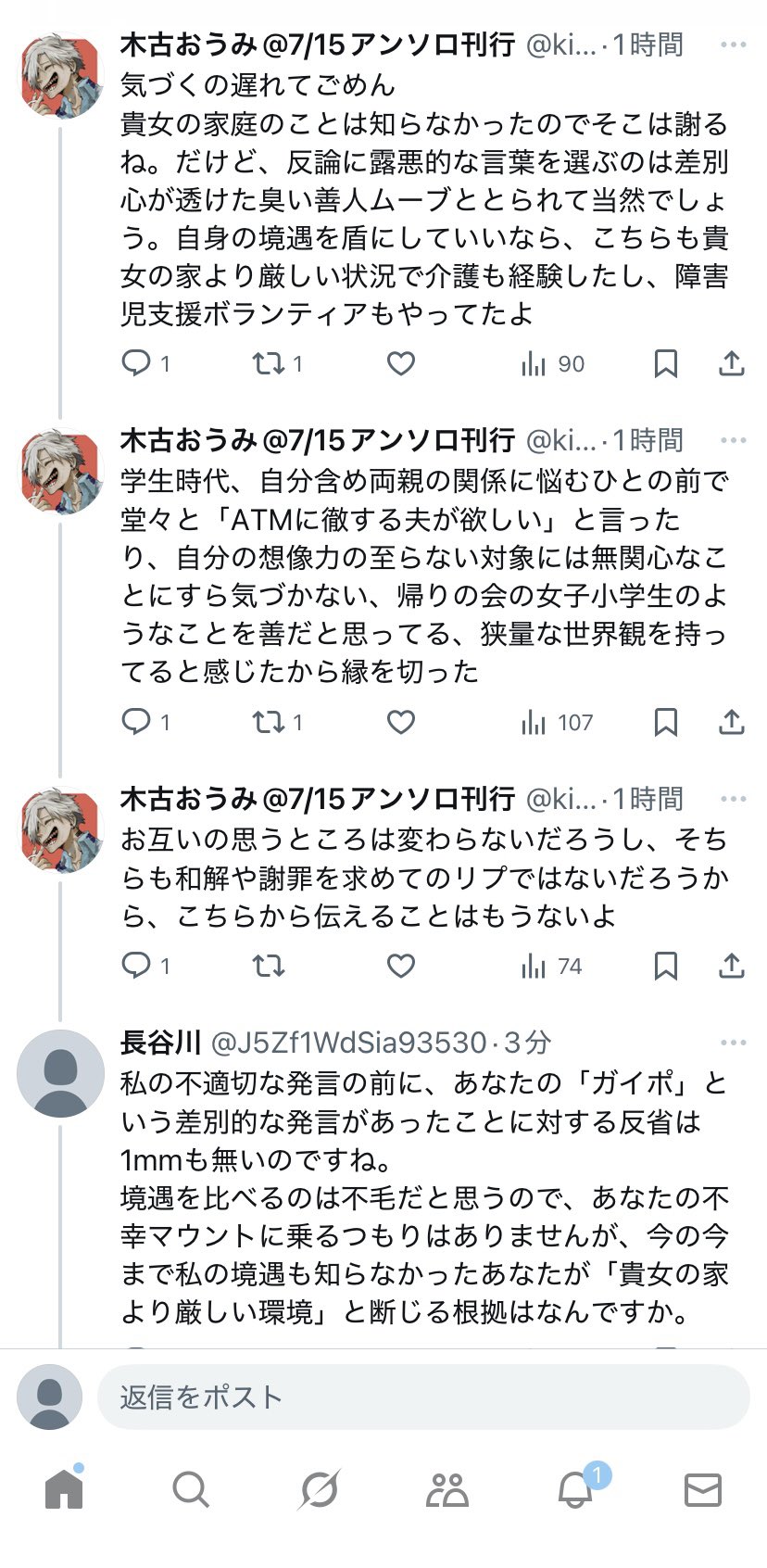Retweet the first tweet with 90 views
Screen dimensions: 767x1568
tap(270, 363)
